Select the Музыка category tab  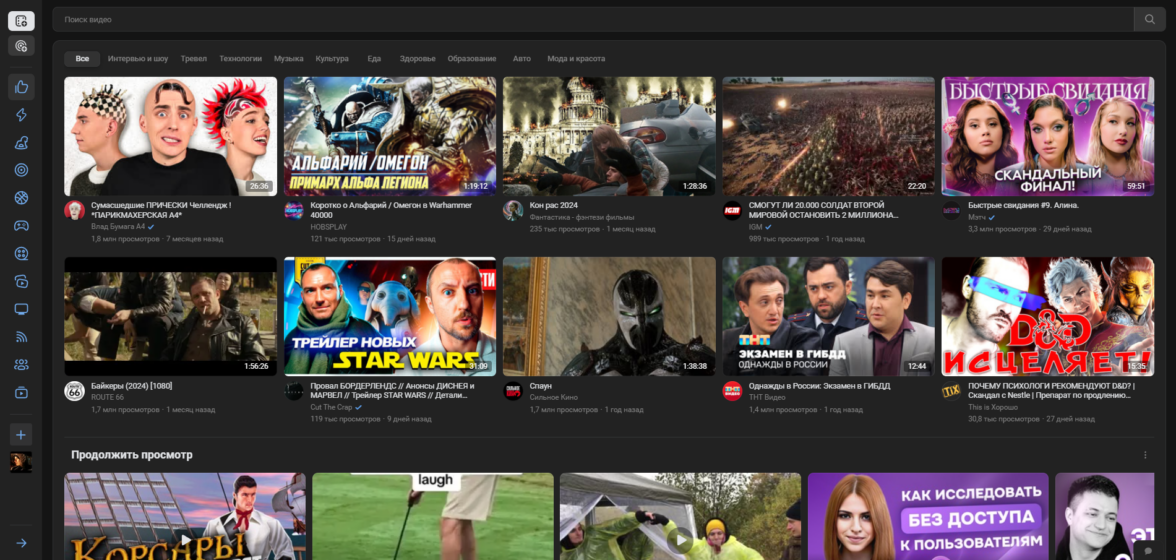[288, 59]
